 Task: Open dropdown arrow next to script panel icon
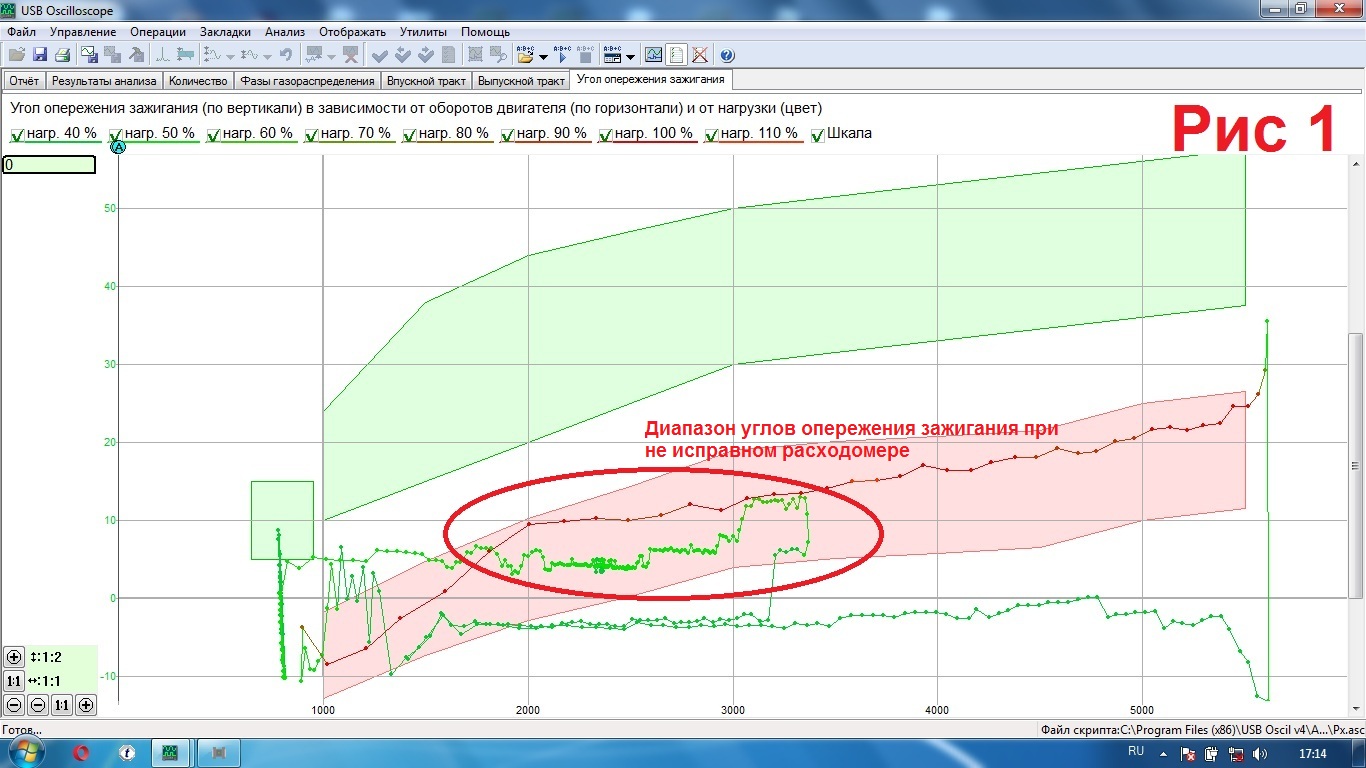pos(630,56)
